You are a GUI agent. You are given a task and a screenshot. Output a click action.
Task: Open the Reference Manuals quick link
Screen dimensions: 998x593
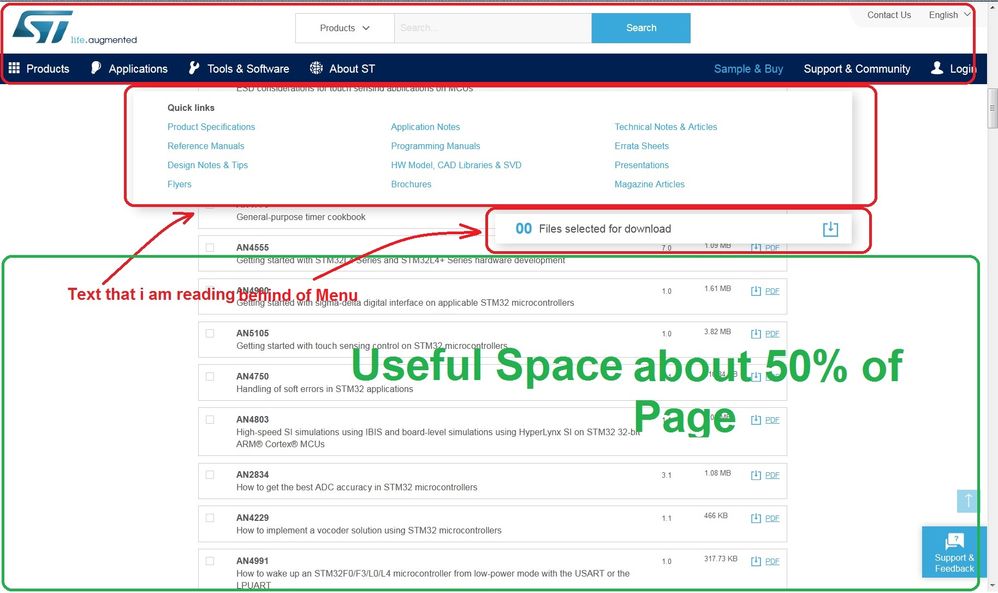coord(206,146)
